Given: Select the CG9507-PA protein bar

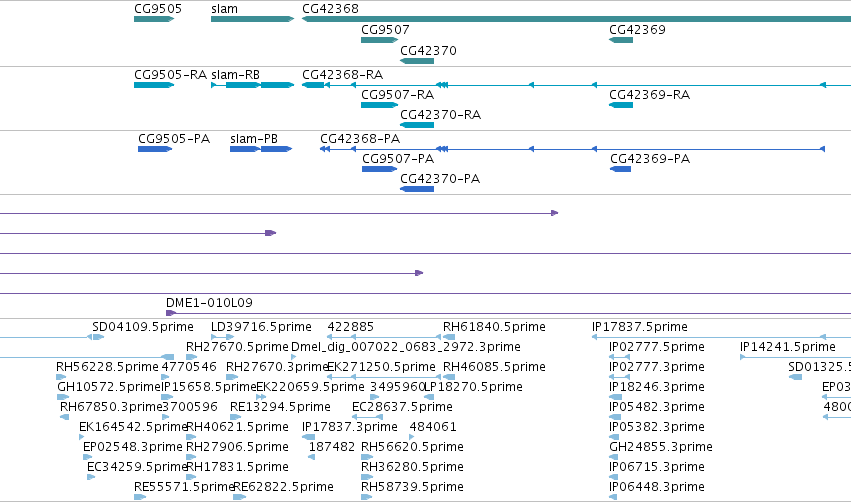Looking at the screenshot, I should 379,169.
